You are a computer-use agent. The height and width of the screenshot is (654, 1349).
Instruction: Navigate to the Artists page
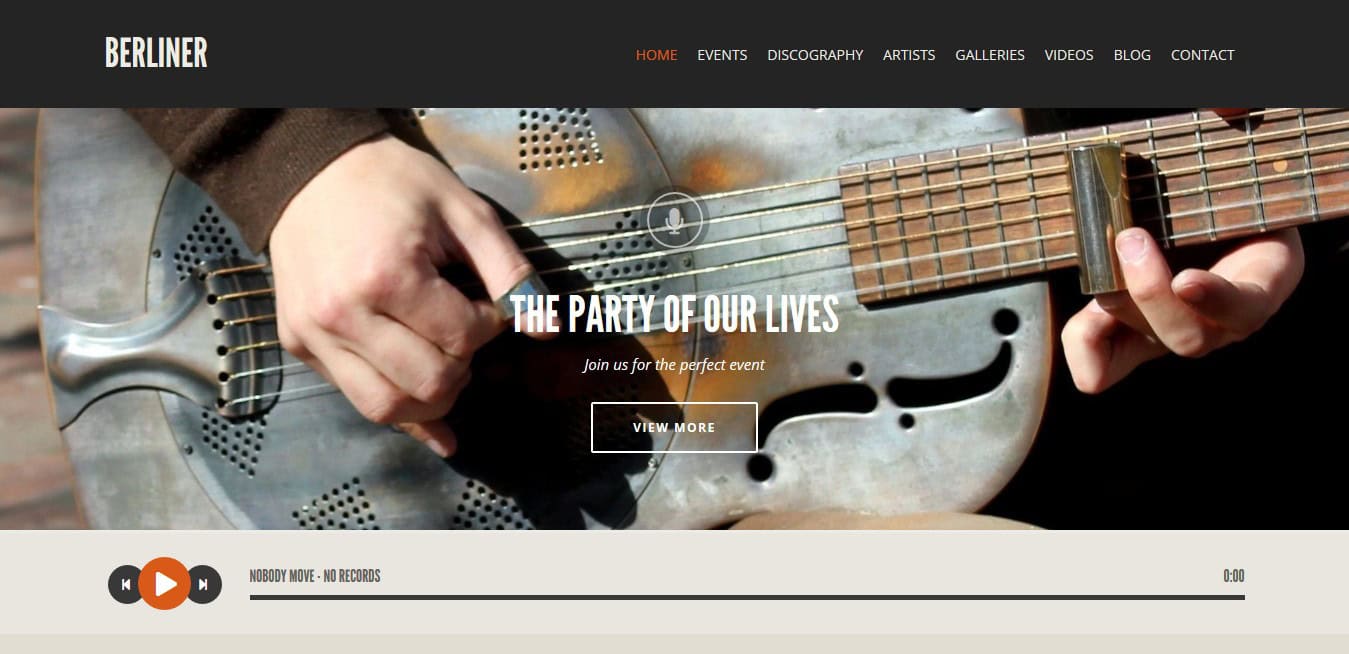pos(909,55)
